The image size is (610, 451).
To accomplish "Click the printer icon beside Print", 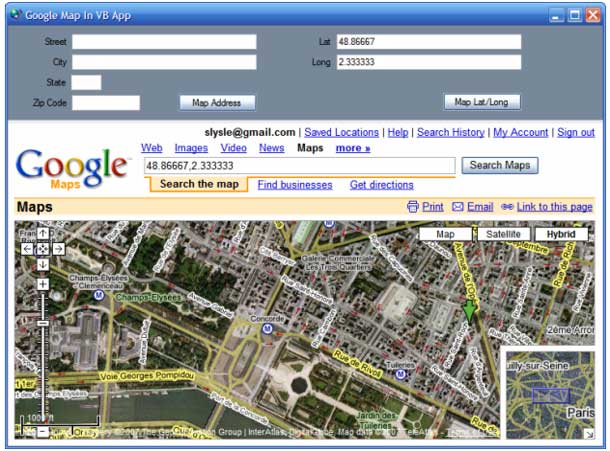I will coord(413,207).
